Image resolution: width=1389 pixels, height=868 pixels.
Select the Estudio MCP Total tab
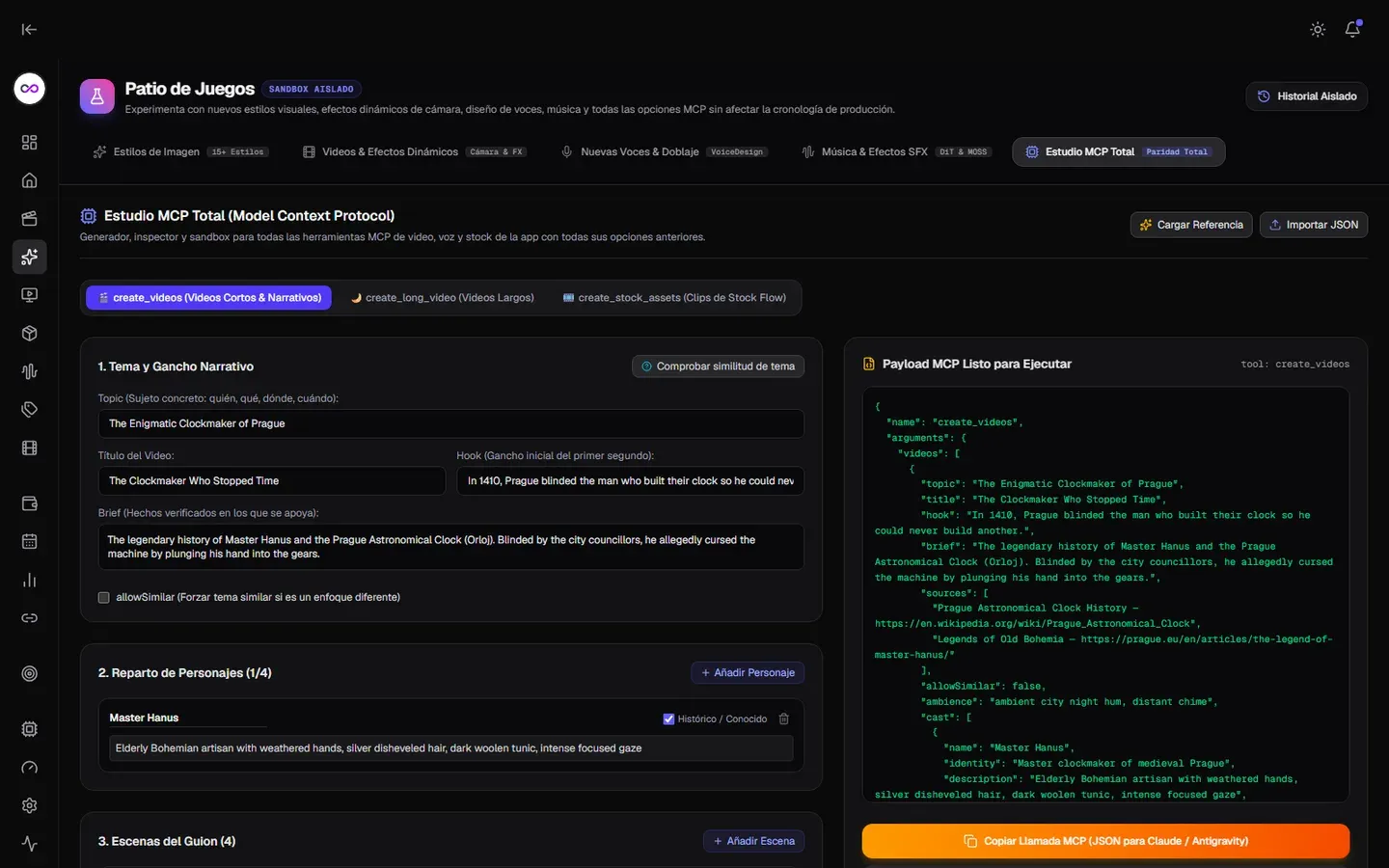[x=1119, y=152]
